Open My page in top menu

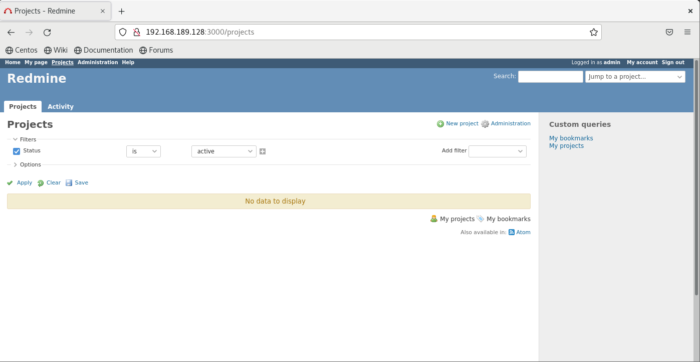tap(36, 62)
